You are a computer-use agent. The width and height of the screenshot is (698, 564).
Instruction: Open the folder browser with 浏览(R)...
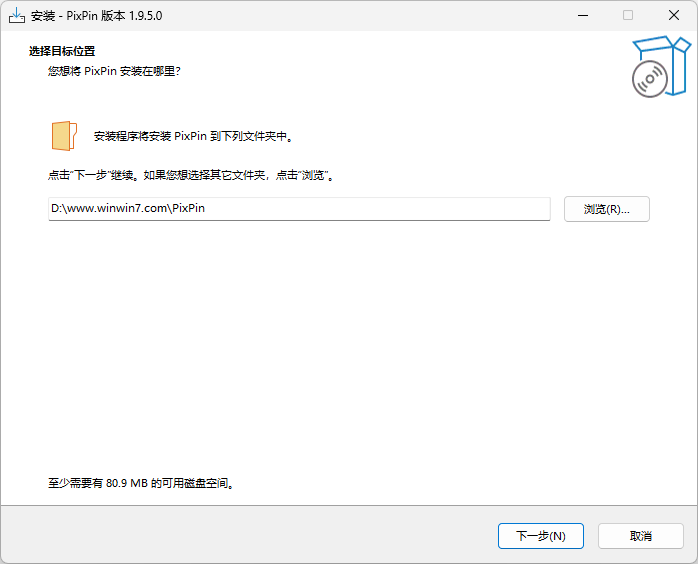(606, 209)
